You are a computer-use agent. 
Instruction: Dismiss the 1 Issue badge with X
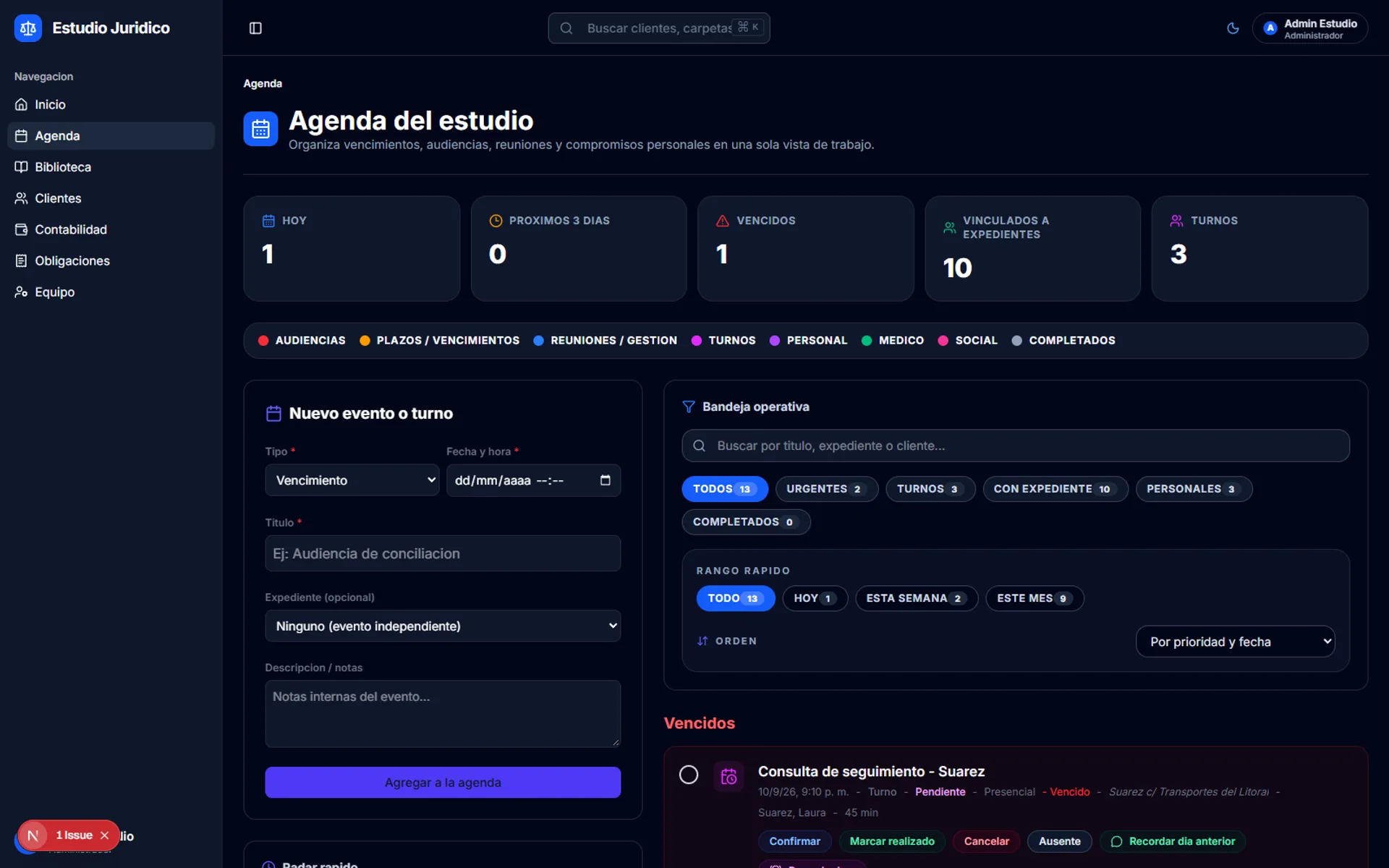[105, 835]
